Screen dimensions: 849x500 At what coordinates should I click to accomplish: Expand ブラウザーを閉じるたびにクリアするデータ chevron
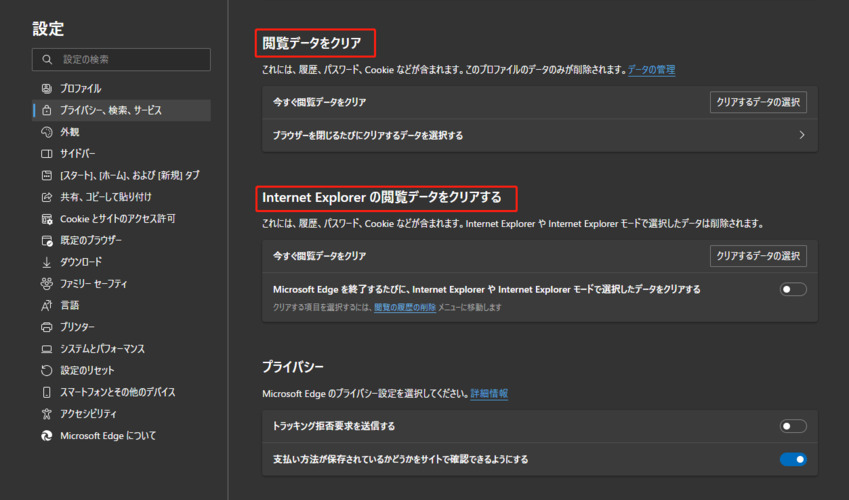801,135
